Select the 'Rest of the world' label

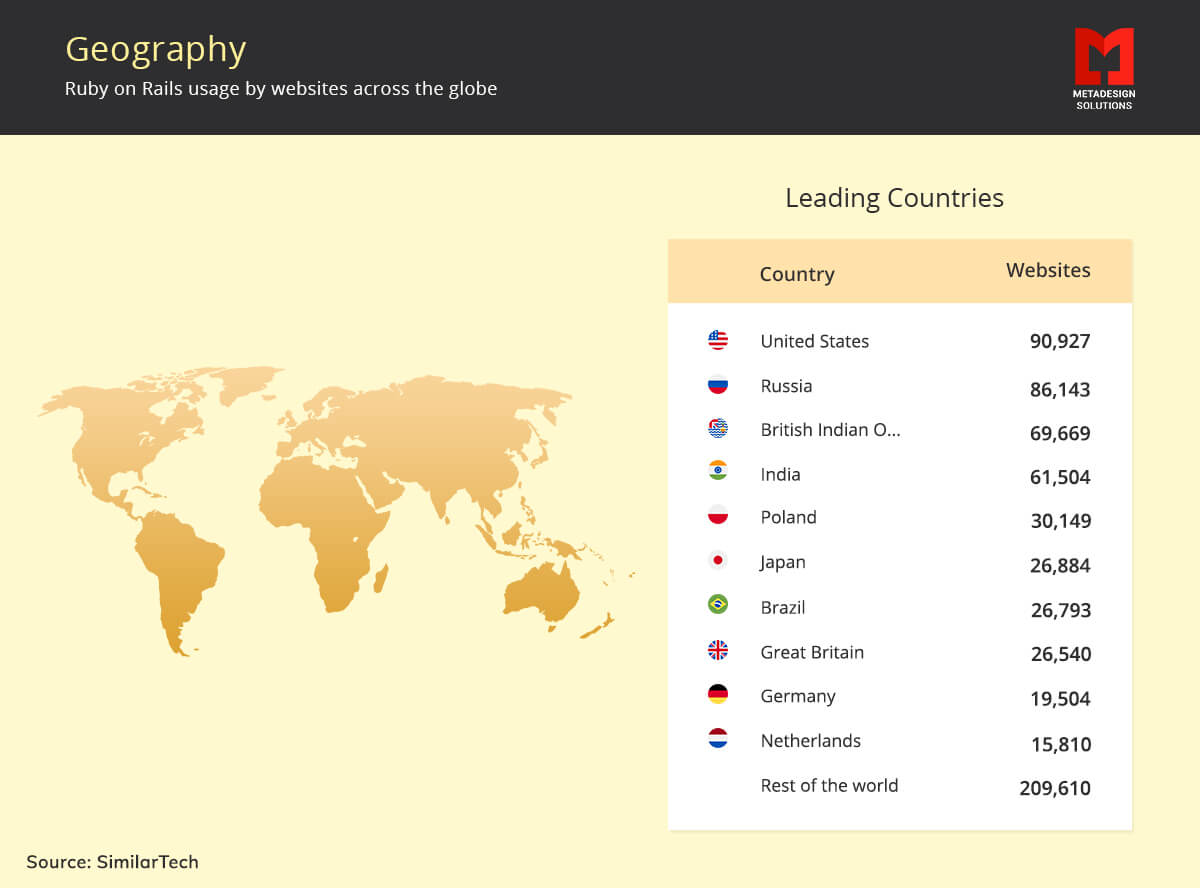(829, 785)
